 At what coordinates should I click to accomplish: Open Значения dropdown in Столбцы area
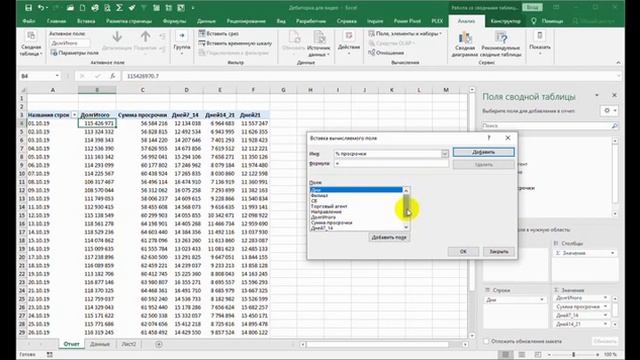point(612,253)
